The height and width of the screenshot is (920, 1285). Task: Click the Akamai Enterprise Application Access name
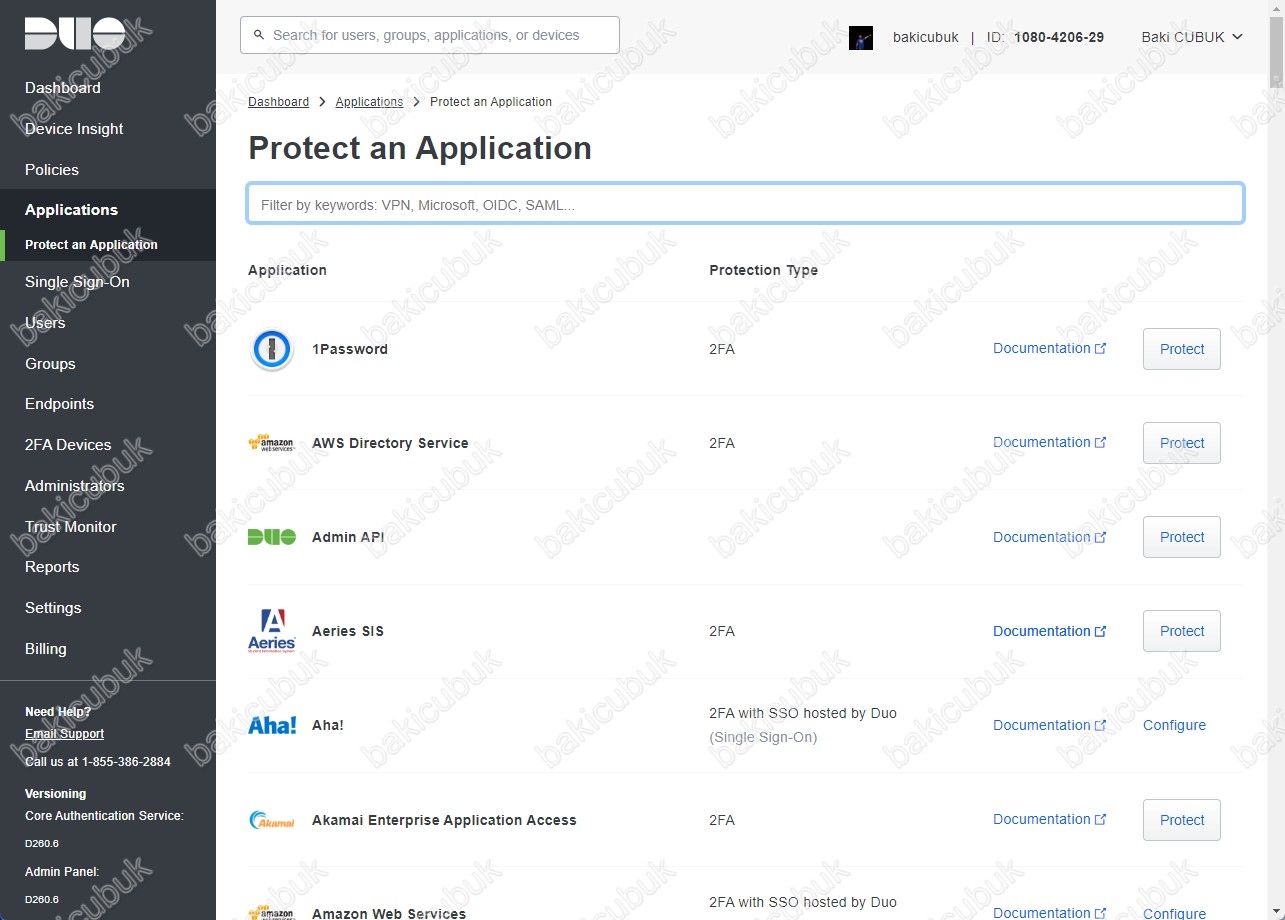[444, 820]
